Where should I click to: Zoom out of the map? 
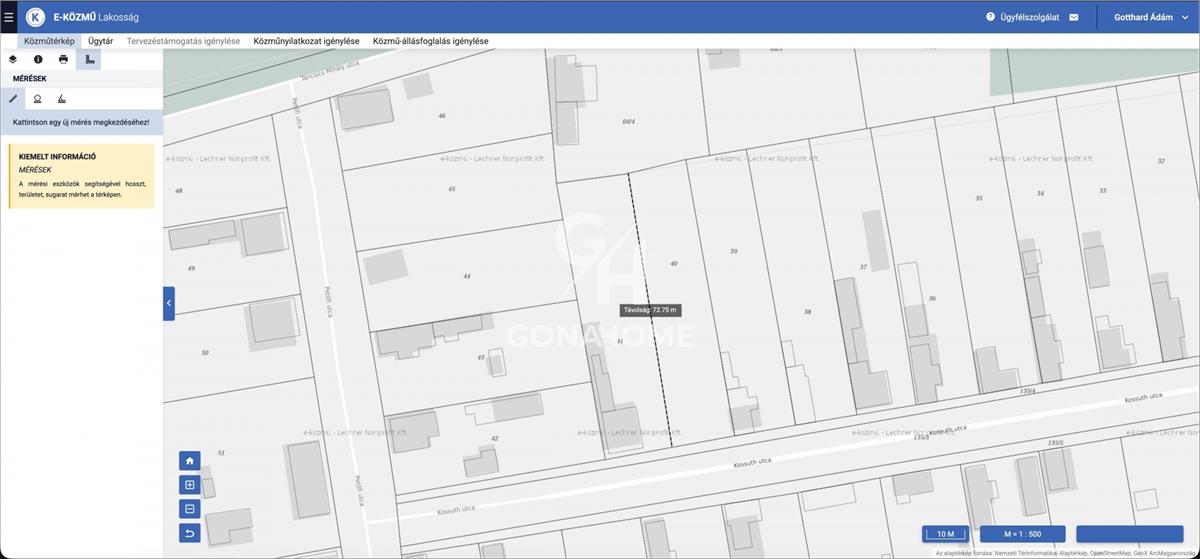click(x=190, y=509)
